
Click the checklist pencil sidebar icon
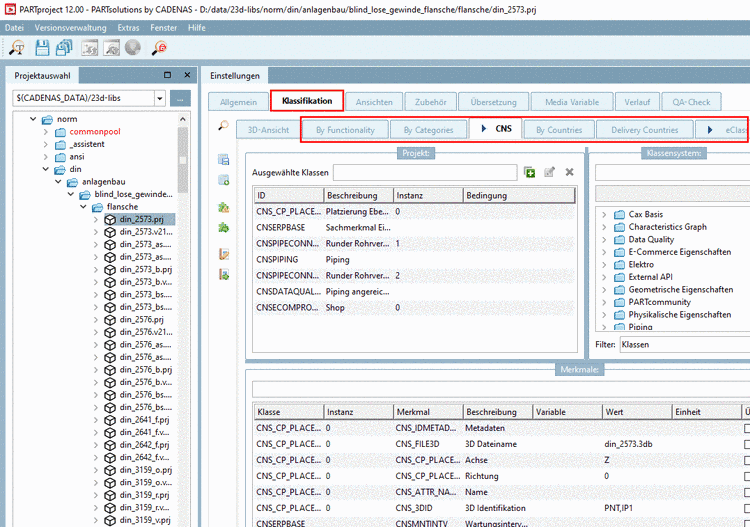point(223,254)
